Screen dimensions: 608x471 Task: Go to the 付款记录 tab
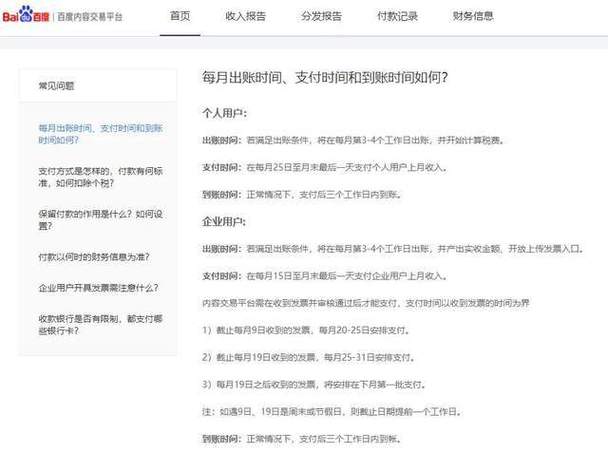(x=397, y=16)
